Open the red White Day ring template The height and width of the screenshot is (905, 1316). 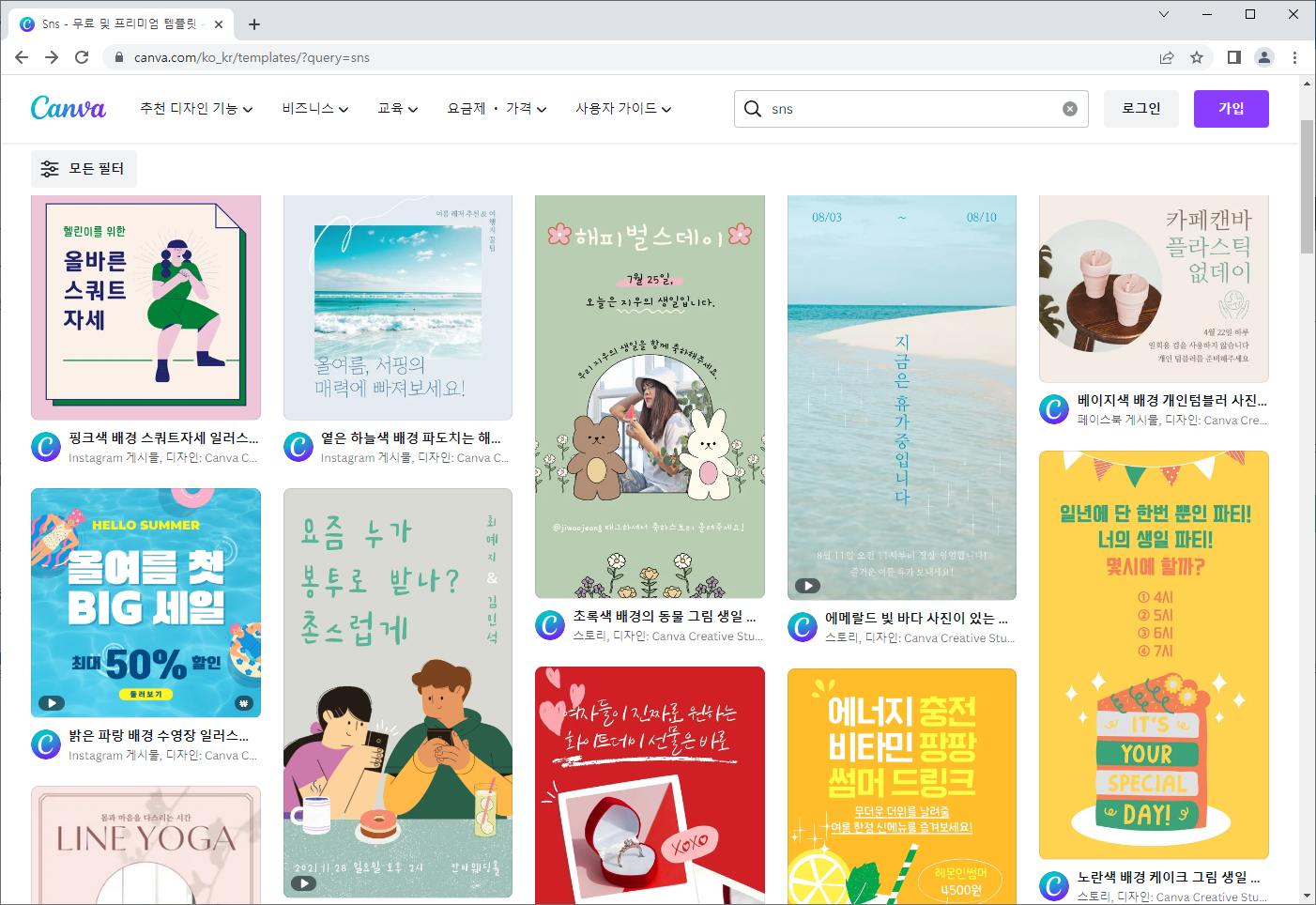click(650, 786)
